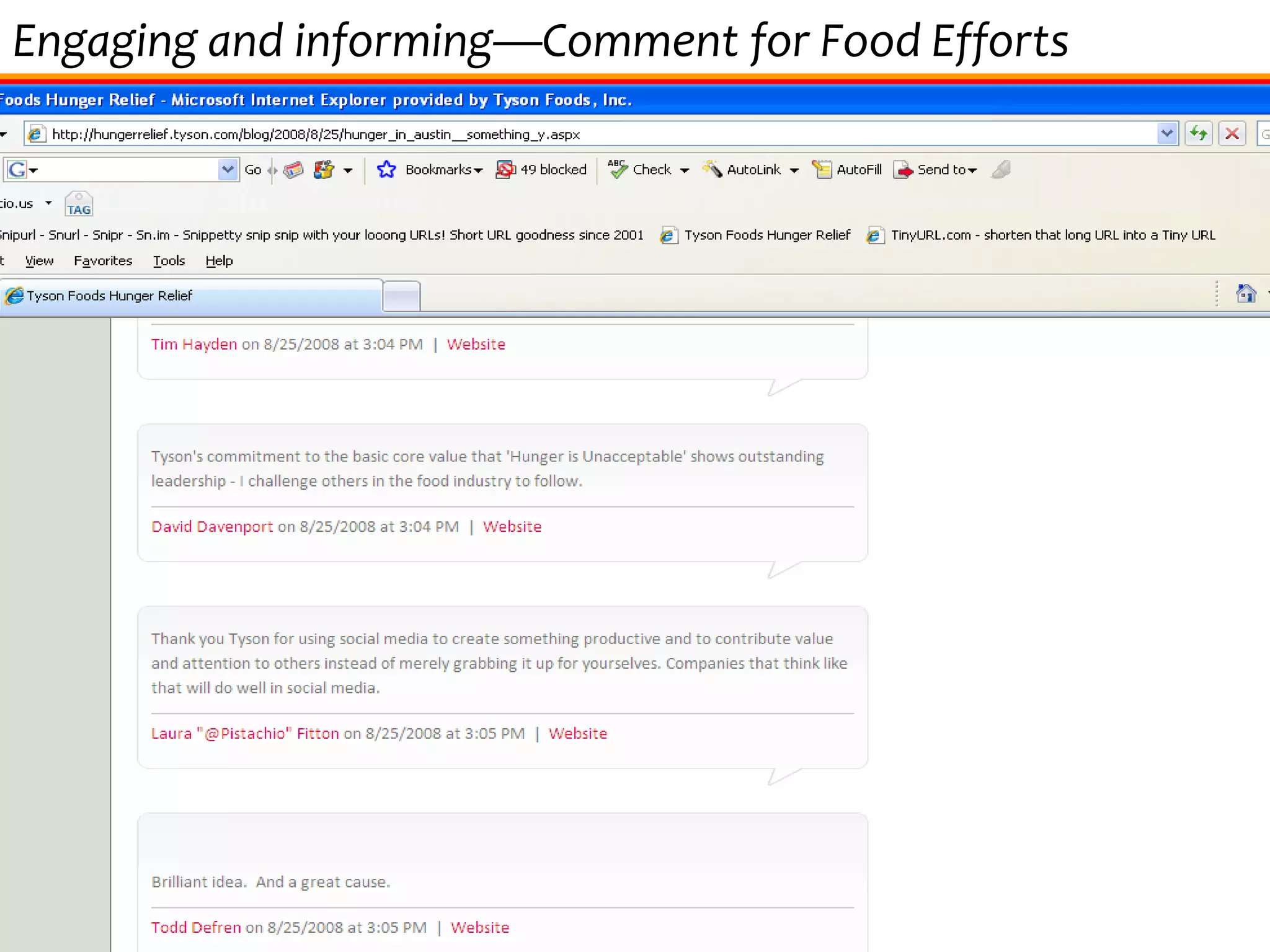The width and height of the screenshot is (1270, 952).
Task: Select the Tyson Foods Hunger Relief tab
Action: tap(191, 296)
